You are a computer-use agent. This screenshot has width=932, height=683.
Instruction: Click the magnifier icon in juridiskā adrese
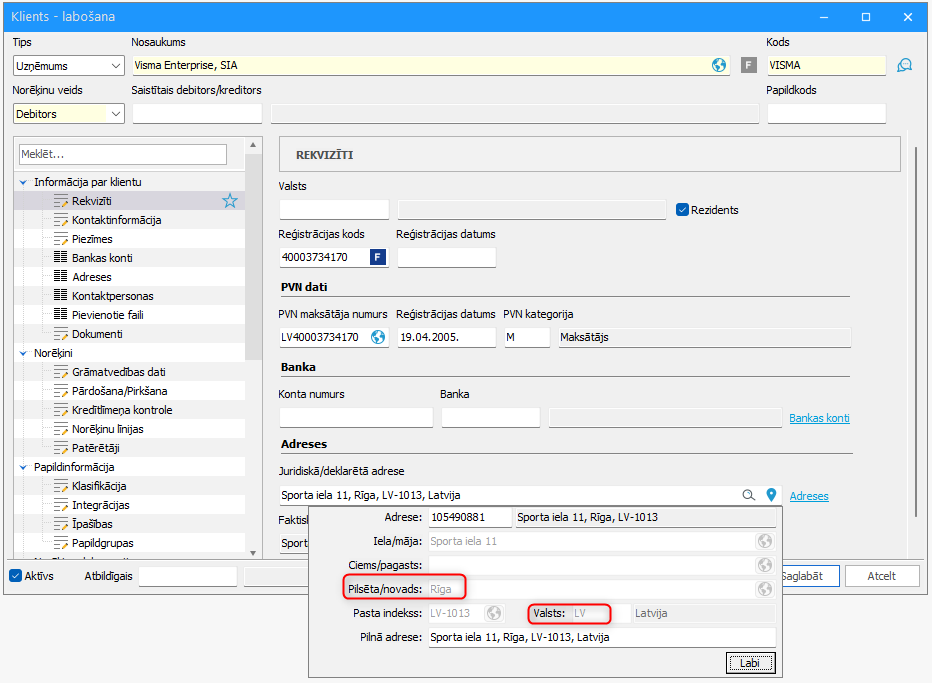click(x=748, y=495)
